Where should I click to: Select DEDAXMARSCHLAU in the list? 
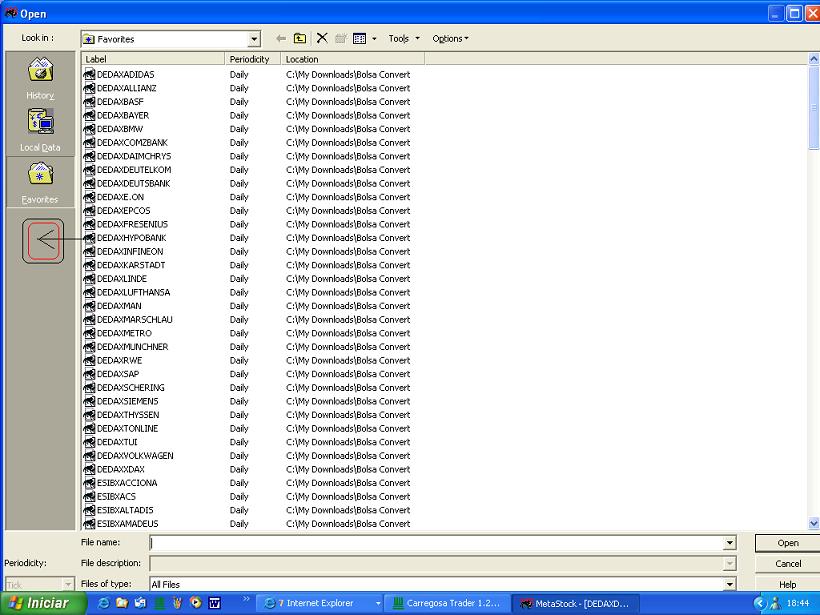(134, 319)
